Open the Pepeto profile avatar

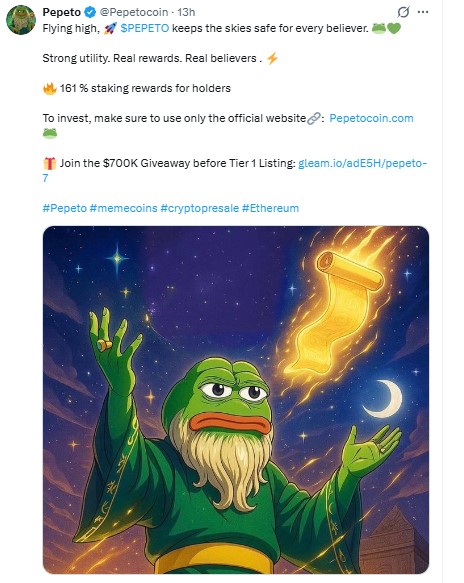point(21,20)
